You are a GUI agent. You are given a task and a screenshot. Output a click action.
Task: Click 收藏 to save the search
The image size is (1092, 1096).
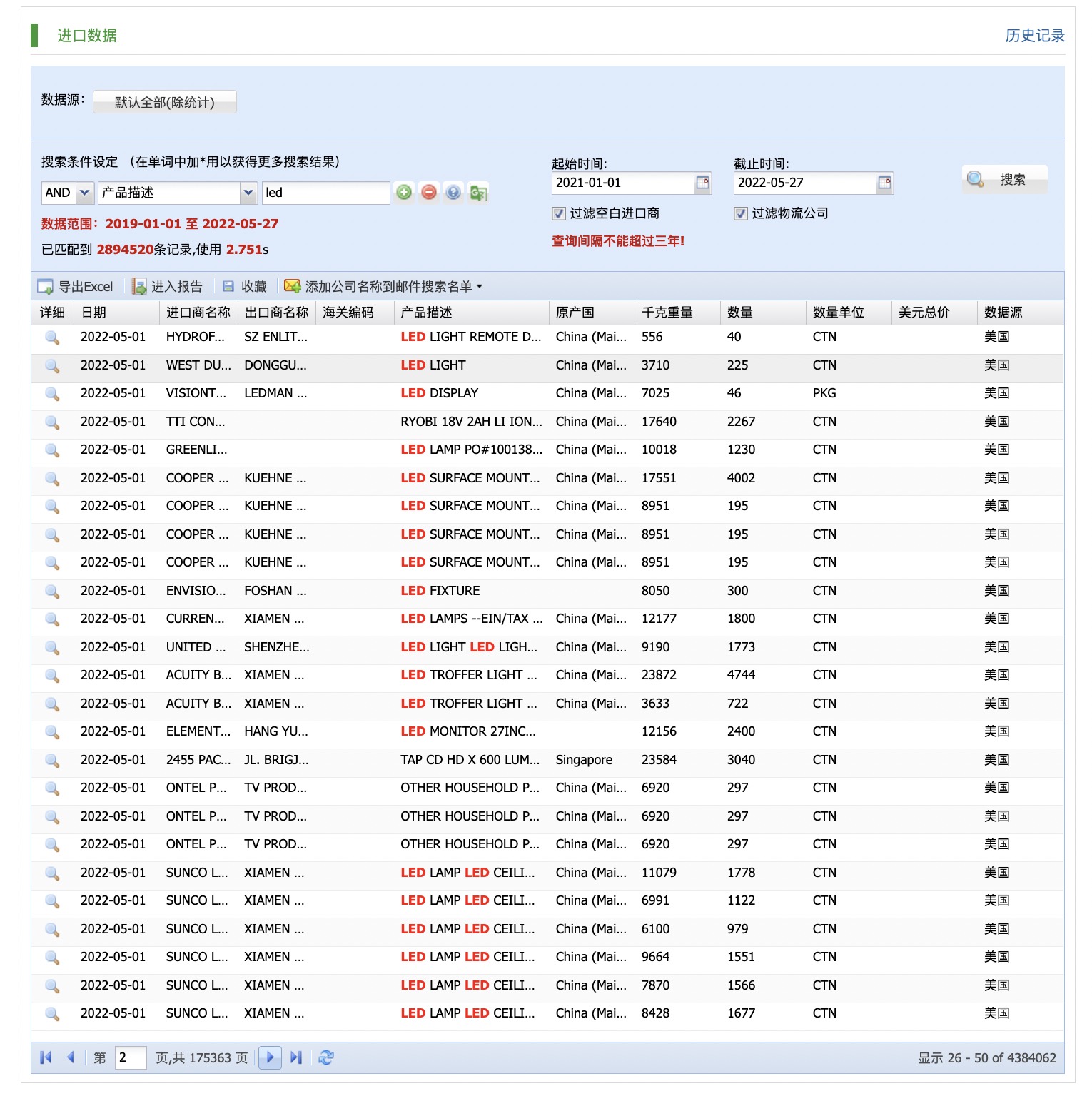[245, 286]
